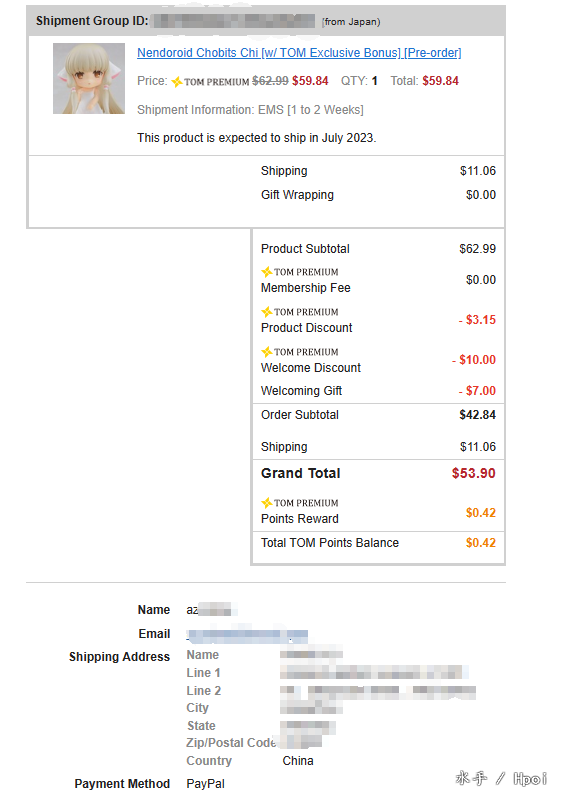Click the TOM Premium star beside Price
The height and width of the screenshot is (797, 563).
click(176, 81)
